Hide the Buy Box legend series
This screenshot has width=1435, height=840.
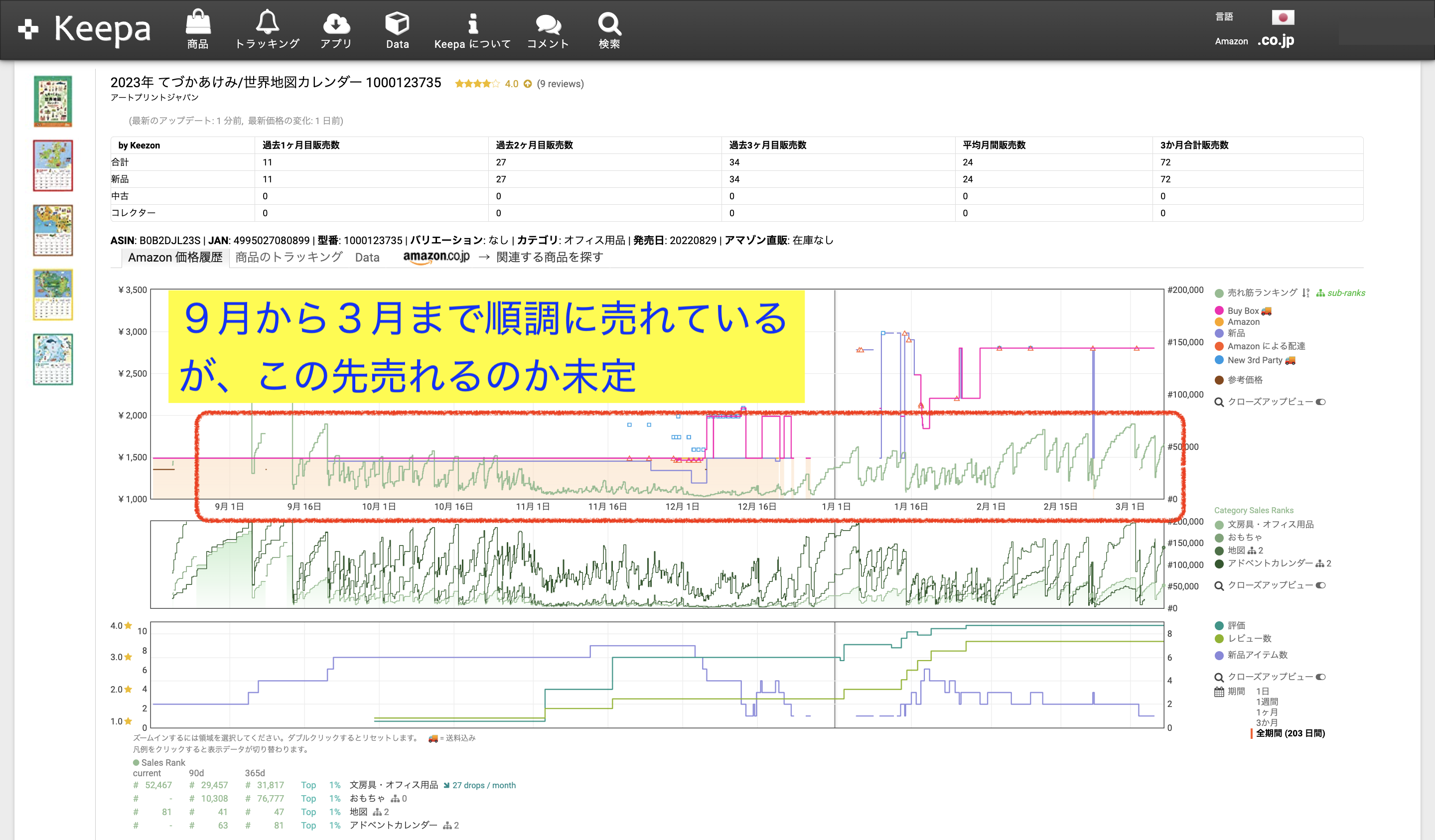[x=1243, y=311]
